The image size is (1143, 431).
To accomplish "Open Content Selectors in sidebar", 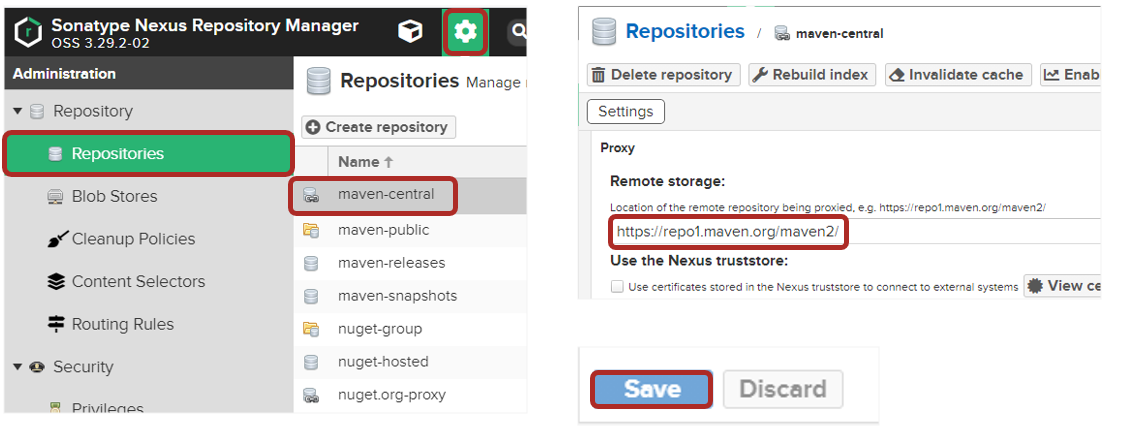I will (138, 282).
